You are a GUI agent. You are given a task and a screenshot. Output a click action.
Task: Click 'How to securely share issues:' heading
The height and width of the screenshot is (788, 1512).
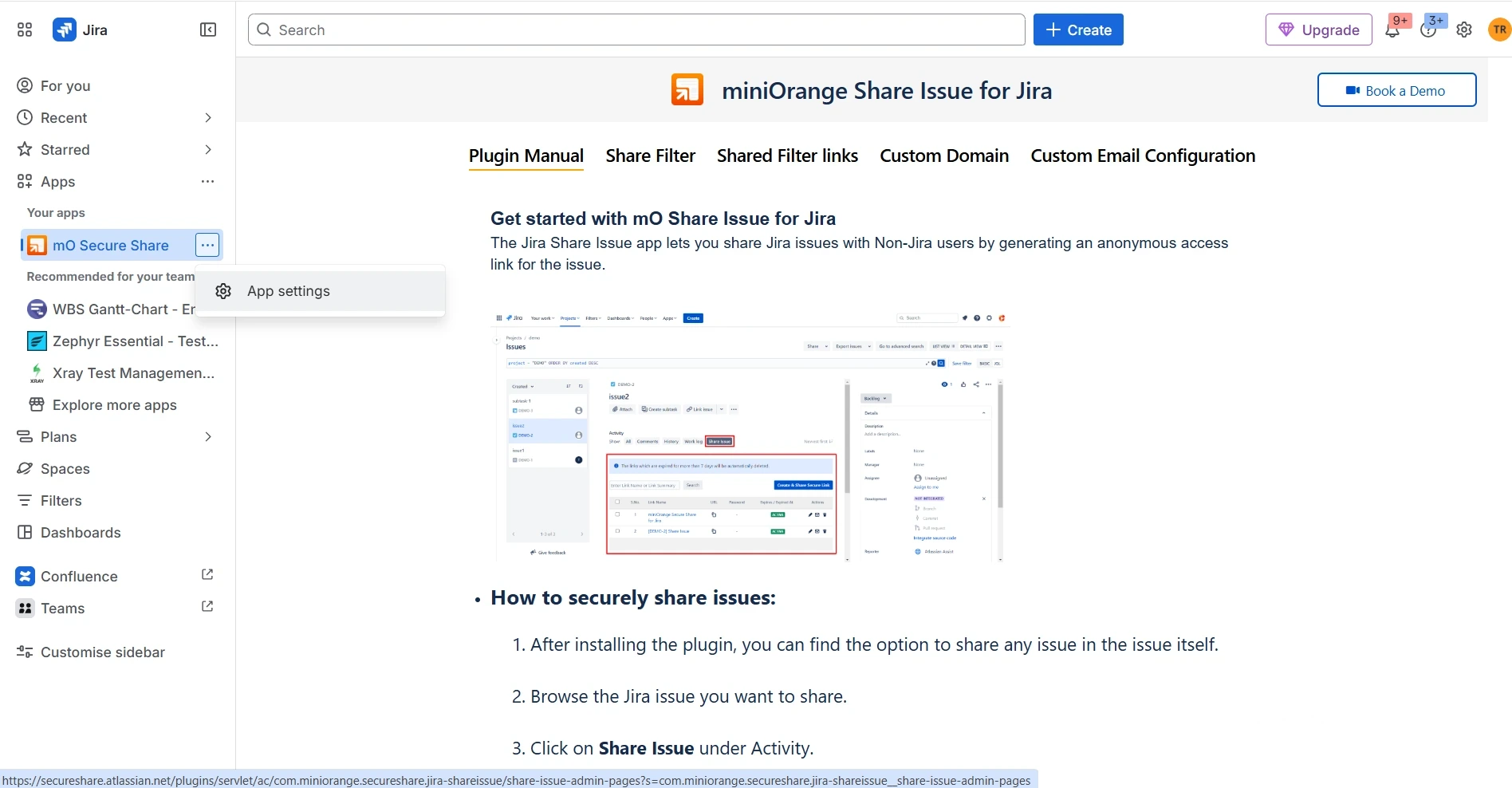[633, 597]
